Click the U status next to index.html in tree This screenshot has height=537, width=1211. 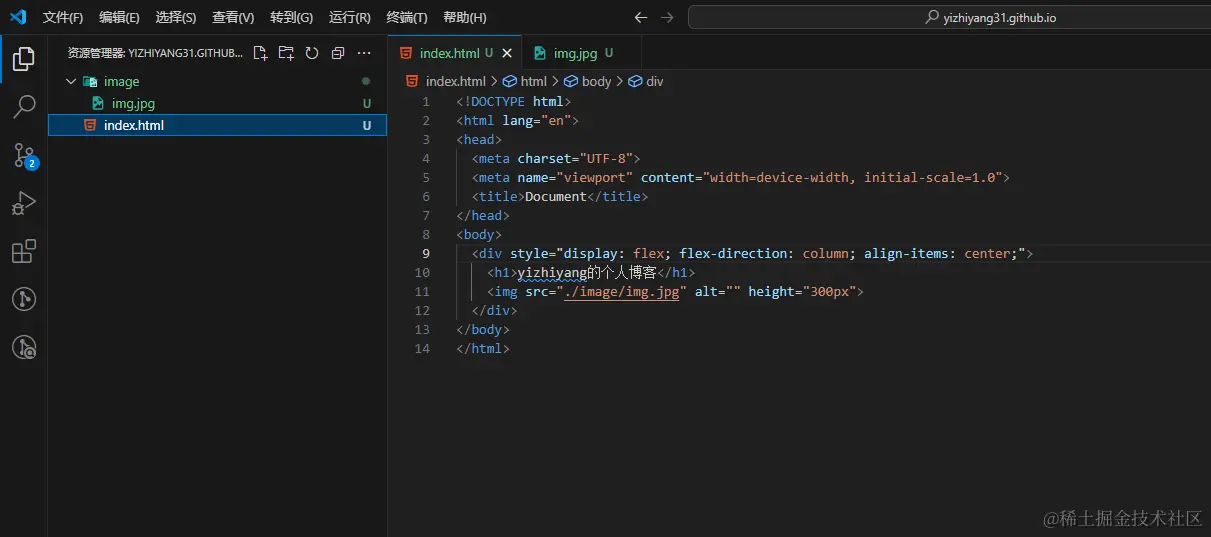(x=367, y=125)
